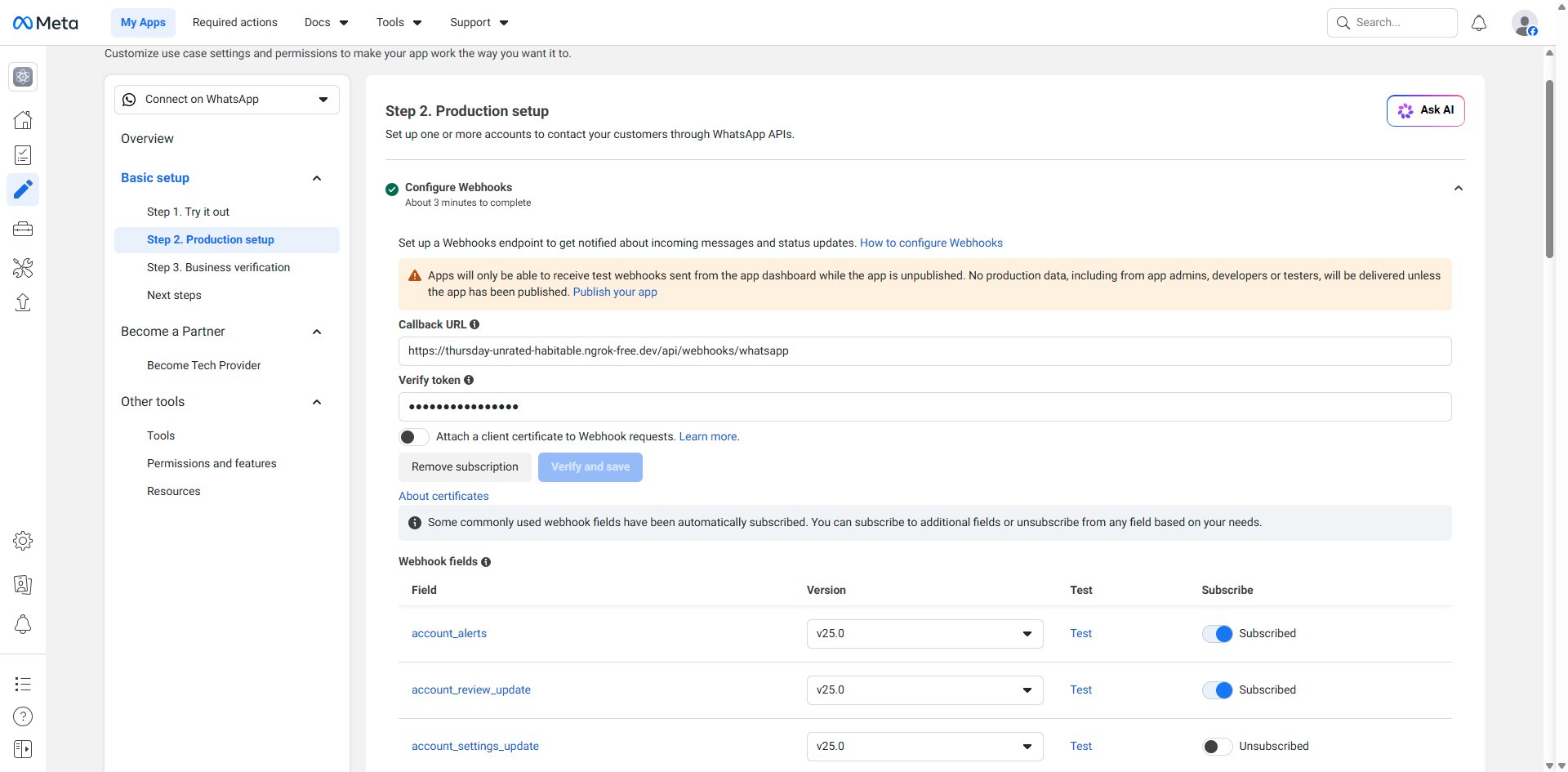Open Required actions in the top bar

[x=235, y=23]
